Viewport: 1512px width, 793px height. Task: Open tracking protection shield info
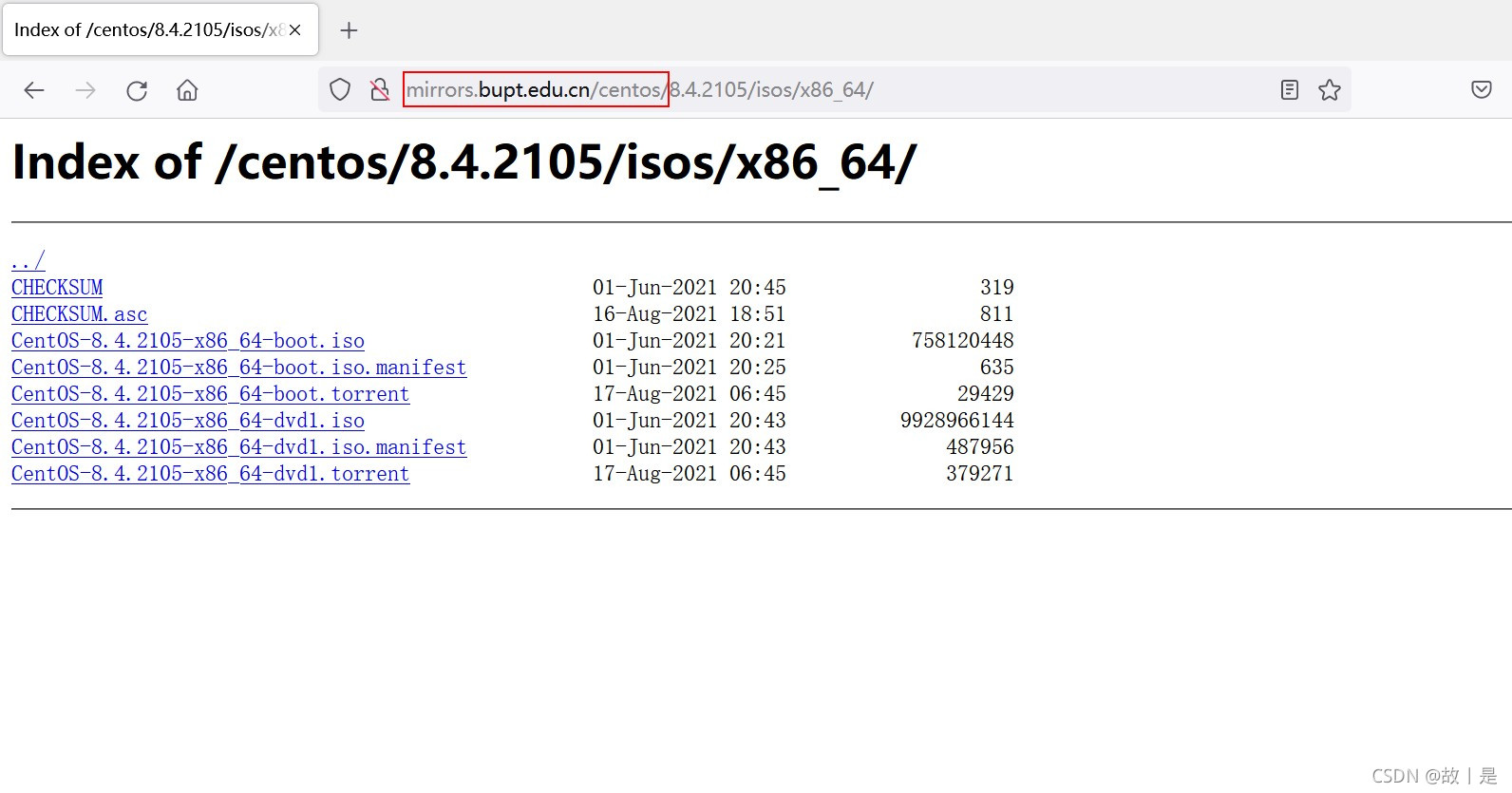coord(340,90)
